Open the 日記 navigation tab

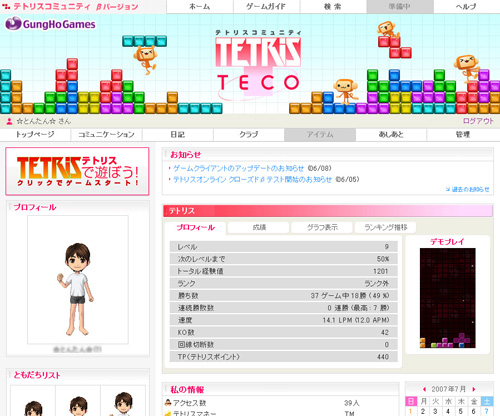[x=178, y=134]
